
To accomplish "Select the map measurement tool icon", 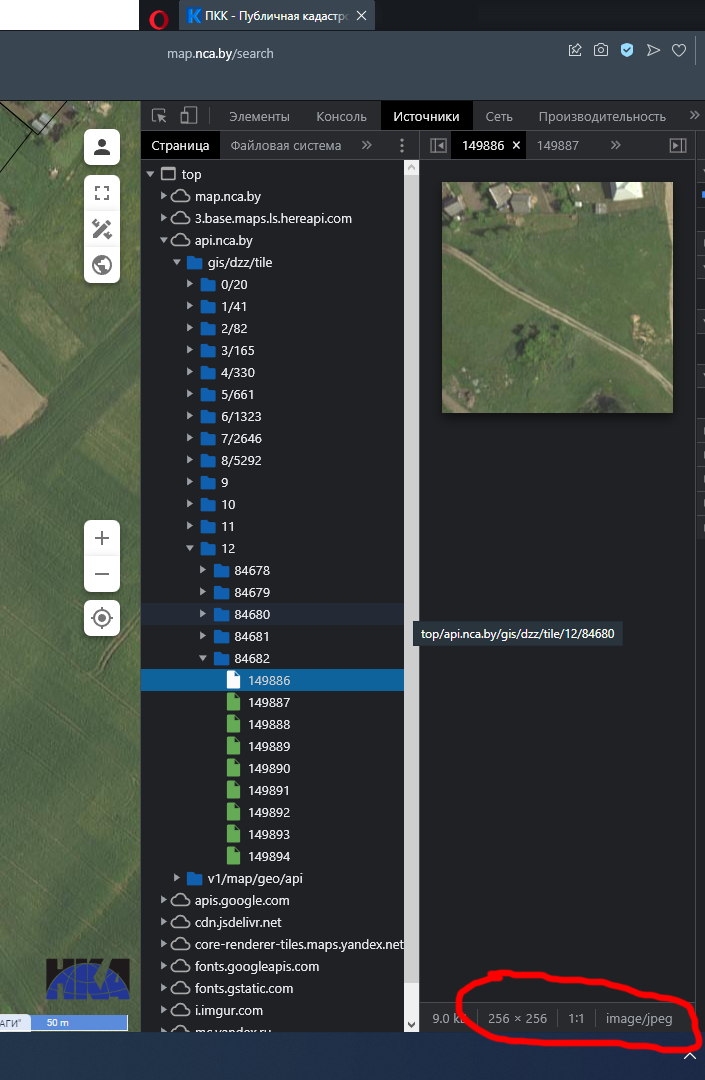I will coord(101,229).
